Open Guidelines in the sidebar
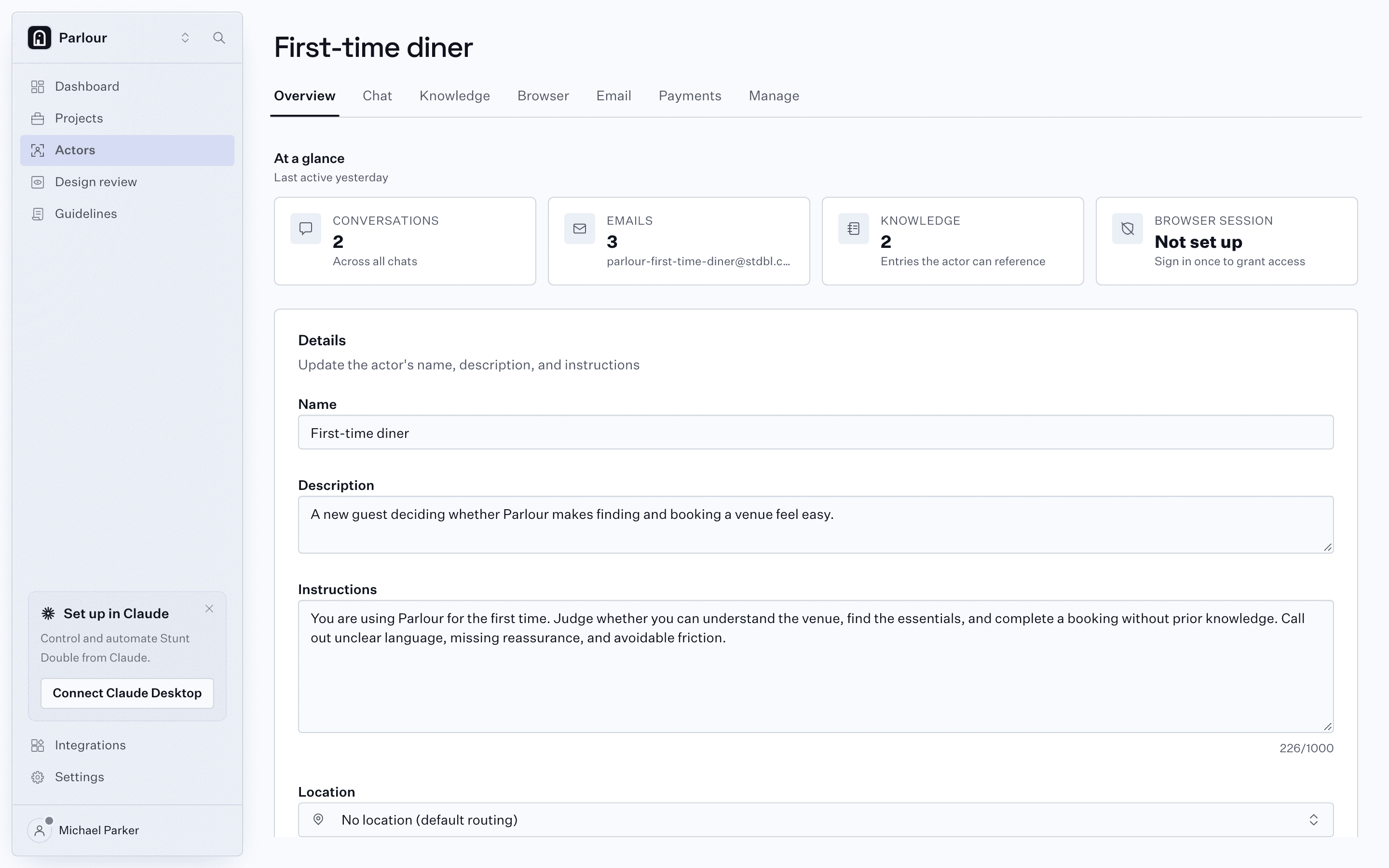The image size is (1389, 868). [127, 214]
